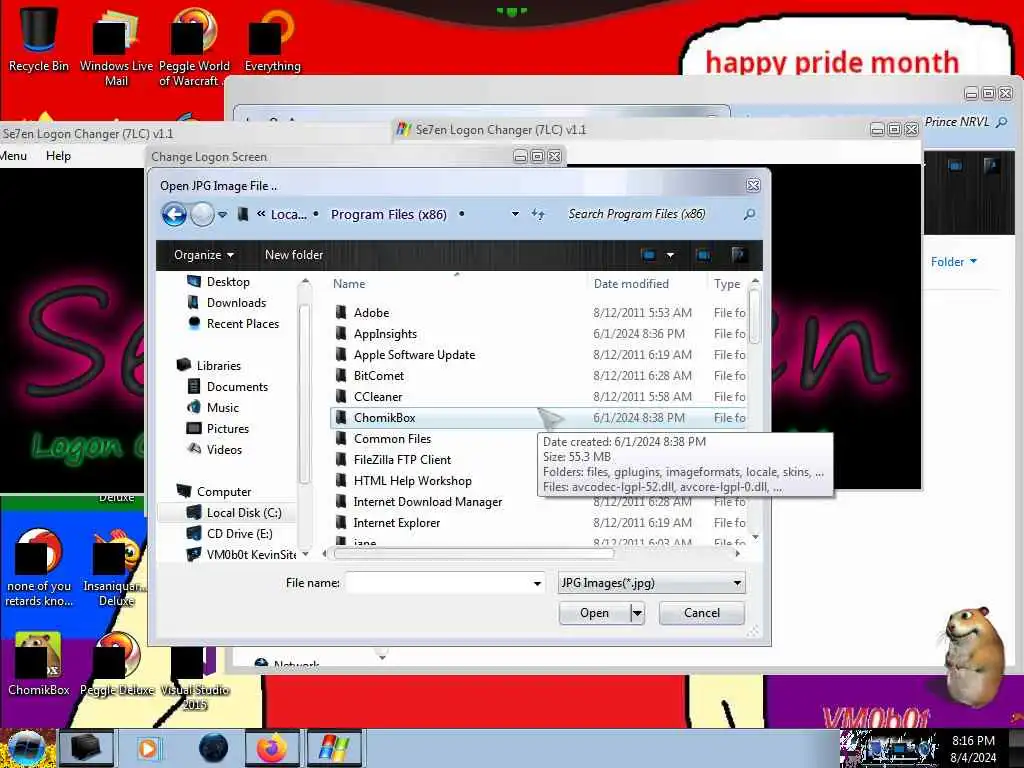This screenshot has height=768, width=1024.
Task: Click the Program Files (x86) breadcrumb
Action: point(389,214)
